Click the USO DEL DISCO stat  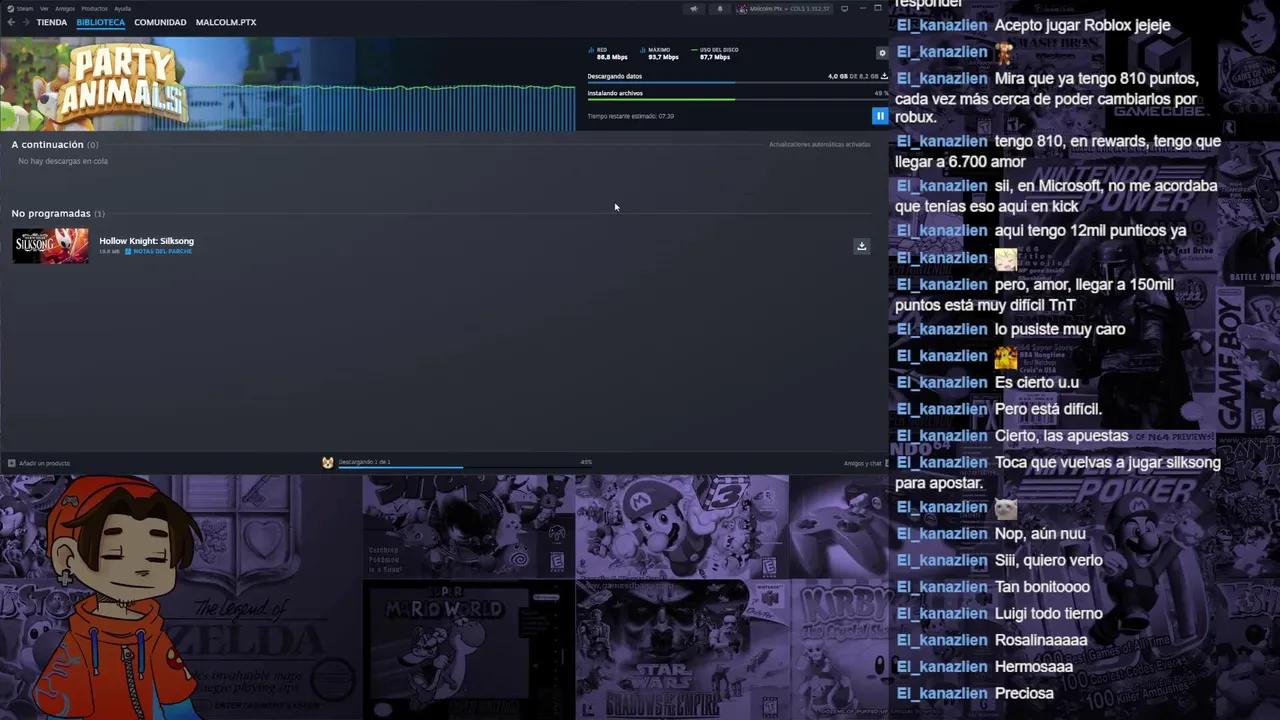[x=715, y=54]
